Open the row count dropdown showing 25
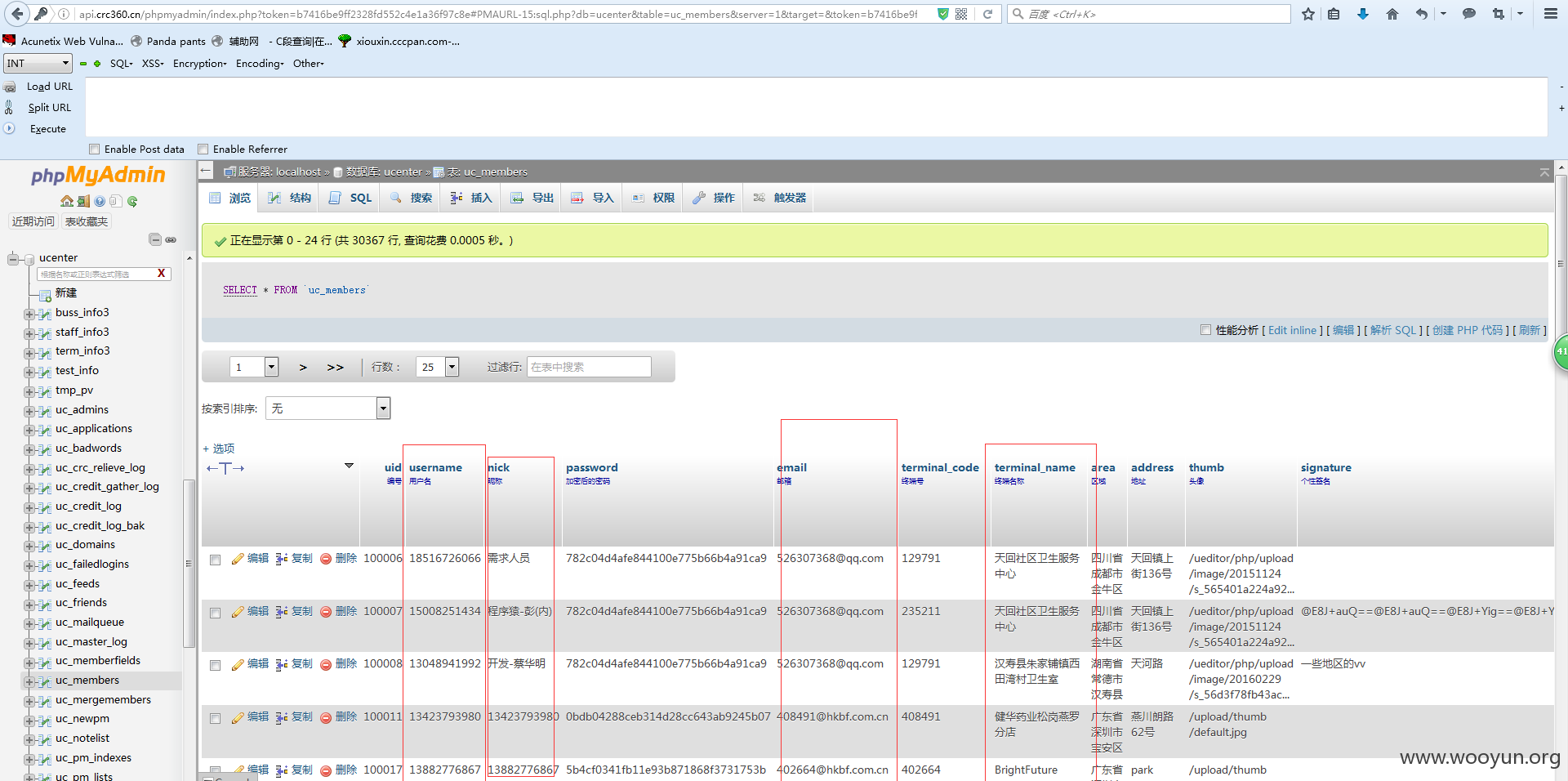1568x781 pixels. pos(437,367)
